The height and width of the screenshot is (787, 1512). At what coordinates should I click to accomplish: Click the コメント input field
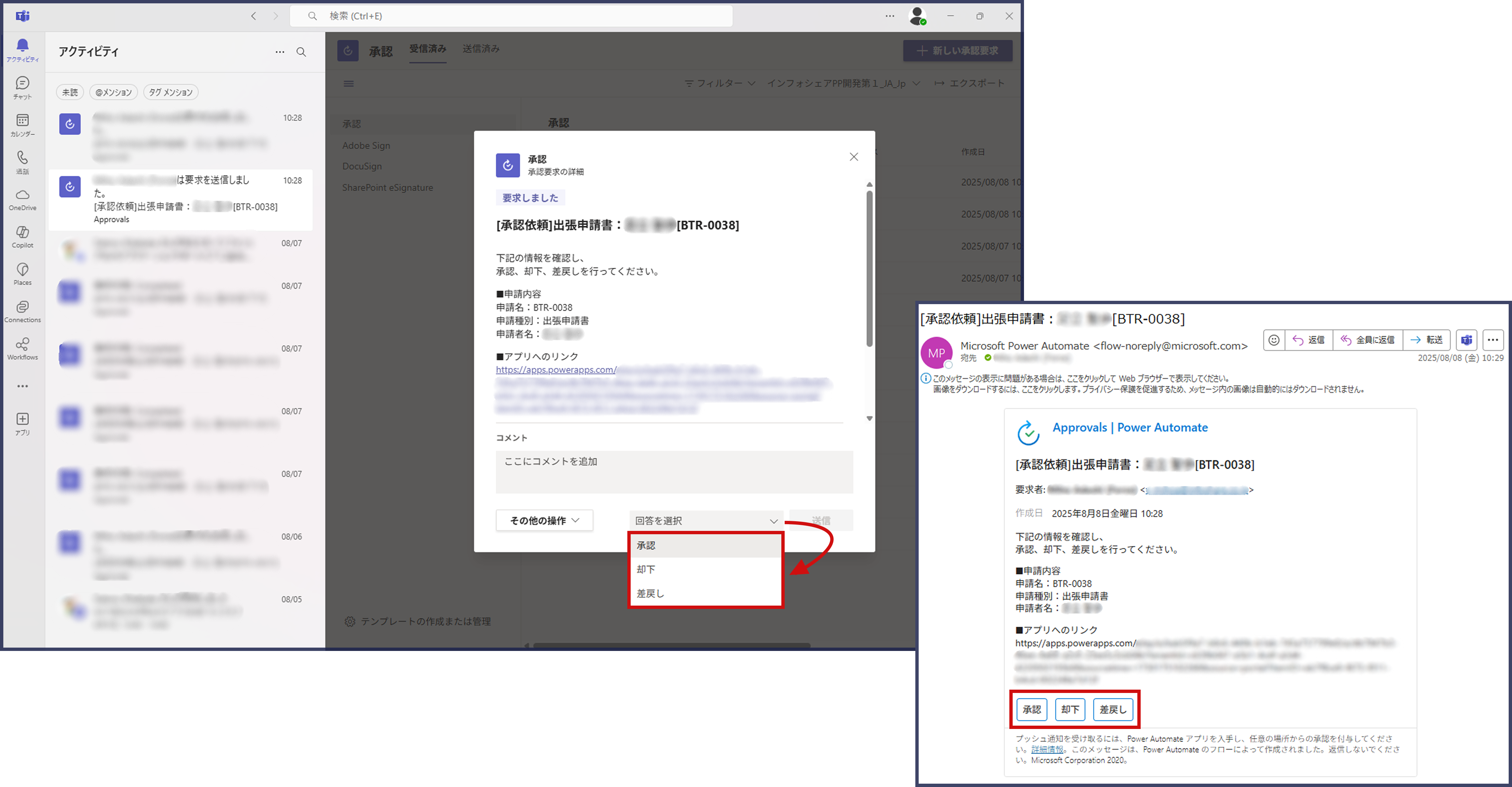coord(674,472)
